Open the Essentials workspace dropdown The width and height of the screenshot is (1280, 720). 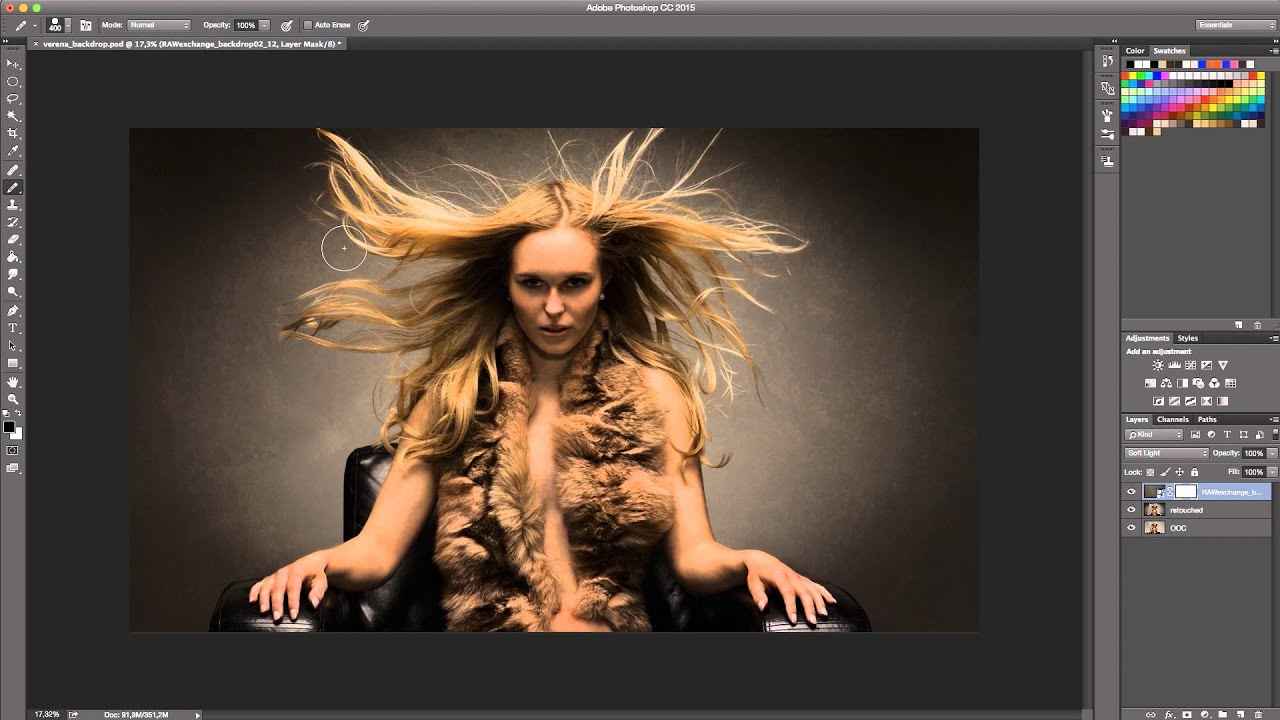pos(1234,25)
